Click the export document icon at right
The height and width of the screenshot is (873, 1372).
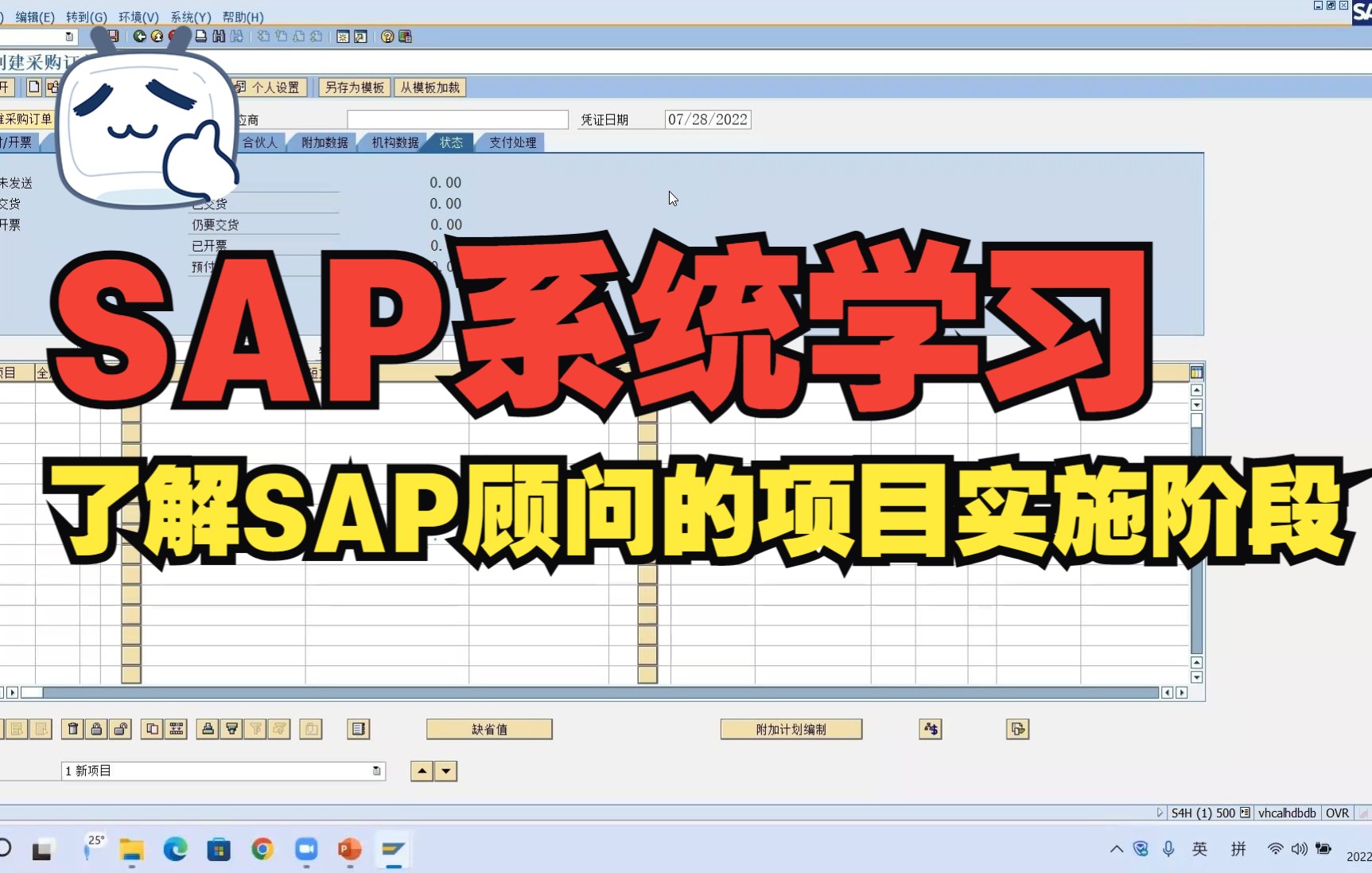click(1018, 729)
